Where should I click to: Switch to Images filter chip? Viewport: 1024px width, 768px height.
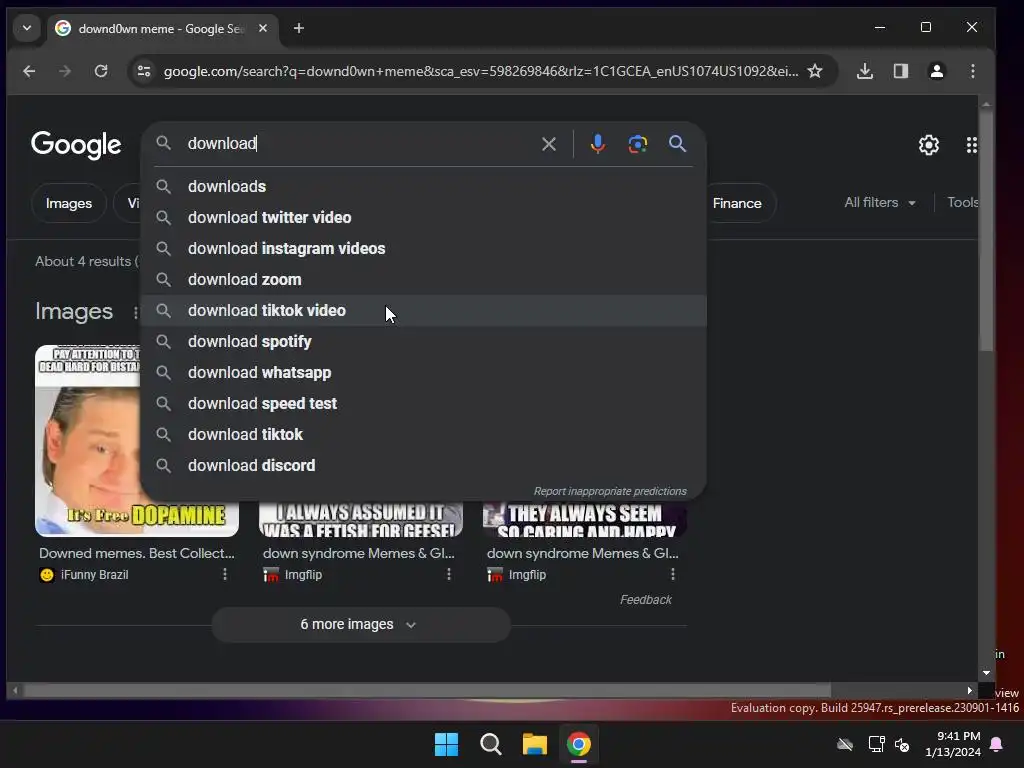tap(69, 203)
